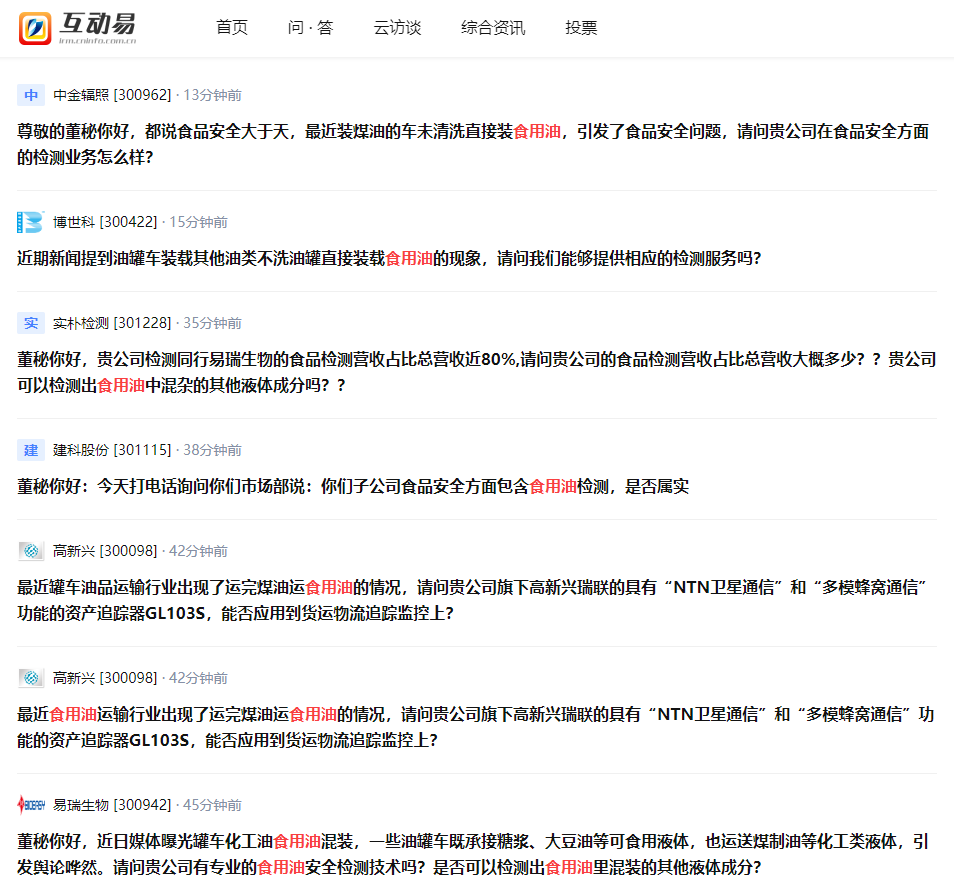
Task: Open the 建科股份 question 今天打电话询问你们市场部
Action: pyautogui.click(x=353, y=486)
